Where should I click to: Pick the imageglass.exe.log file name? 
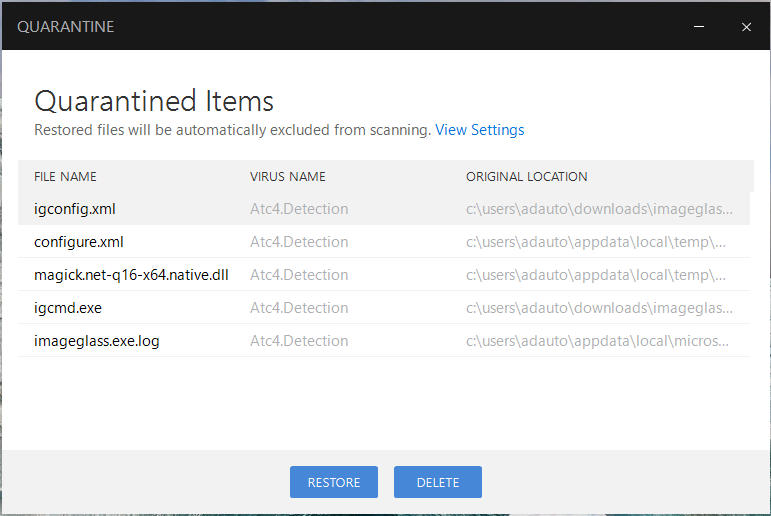96,341
